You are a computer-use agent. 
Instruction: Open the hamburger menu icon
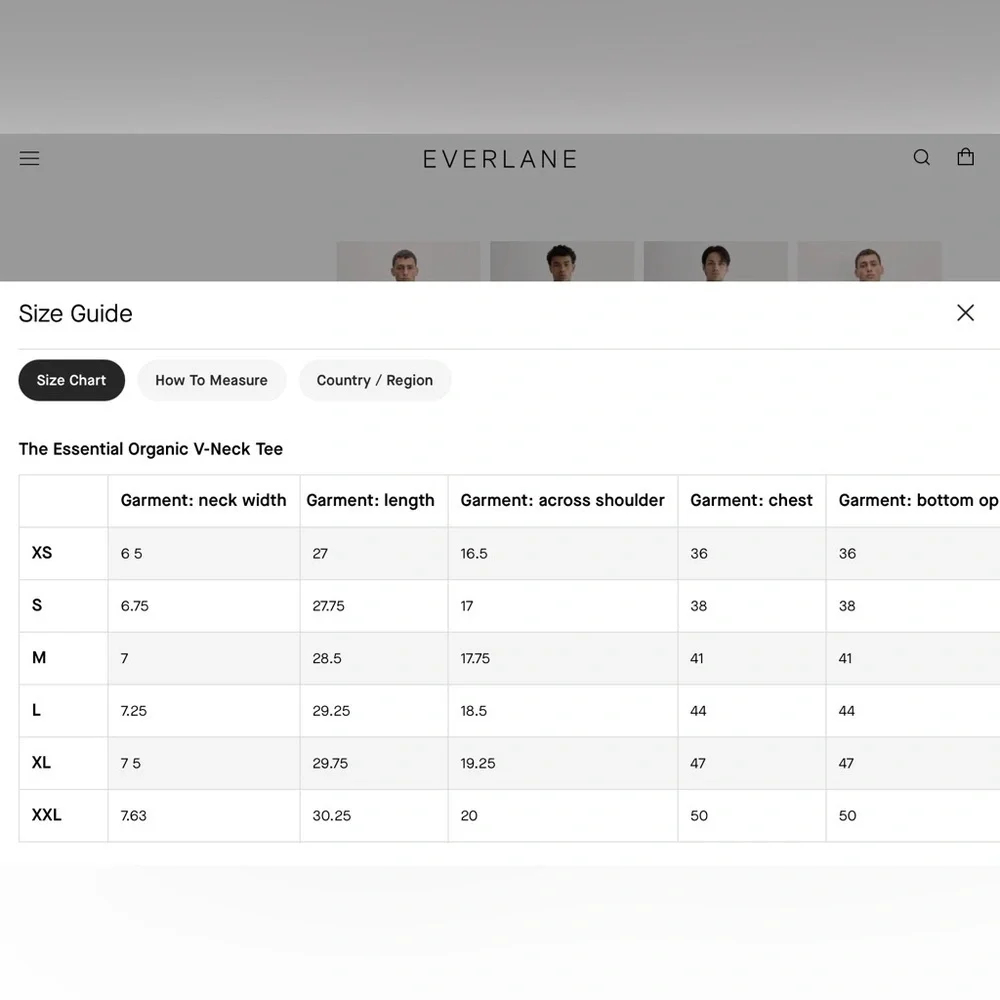29,158
